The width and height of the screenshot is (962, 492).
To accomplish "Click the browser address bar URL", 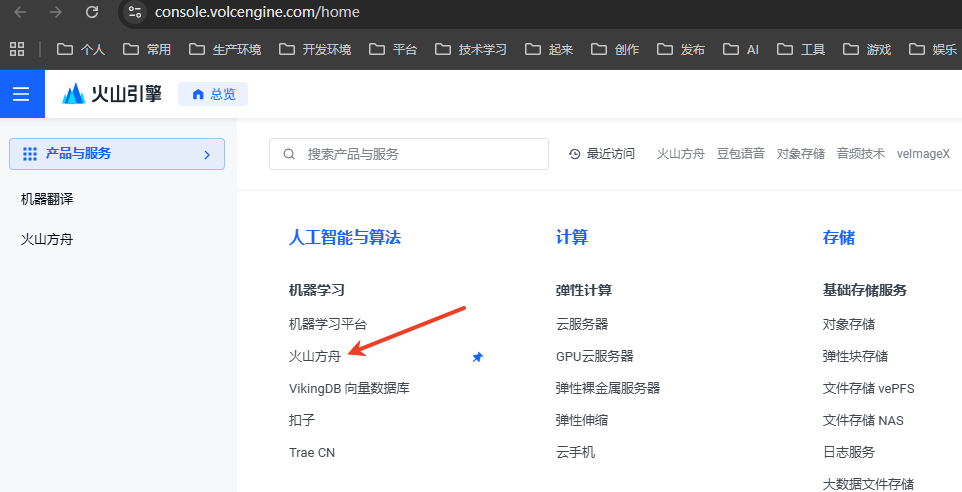I will coord(257,12).
